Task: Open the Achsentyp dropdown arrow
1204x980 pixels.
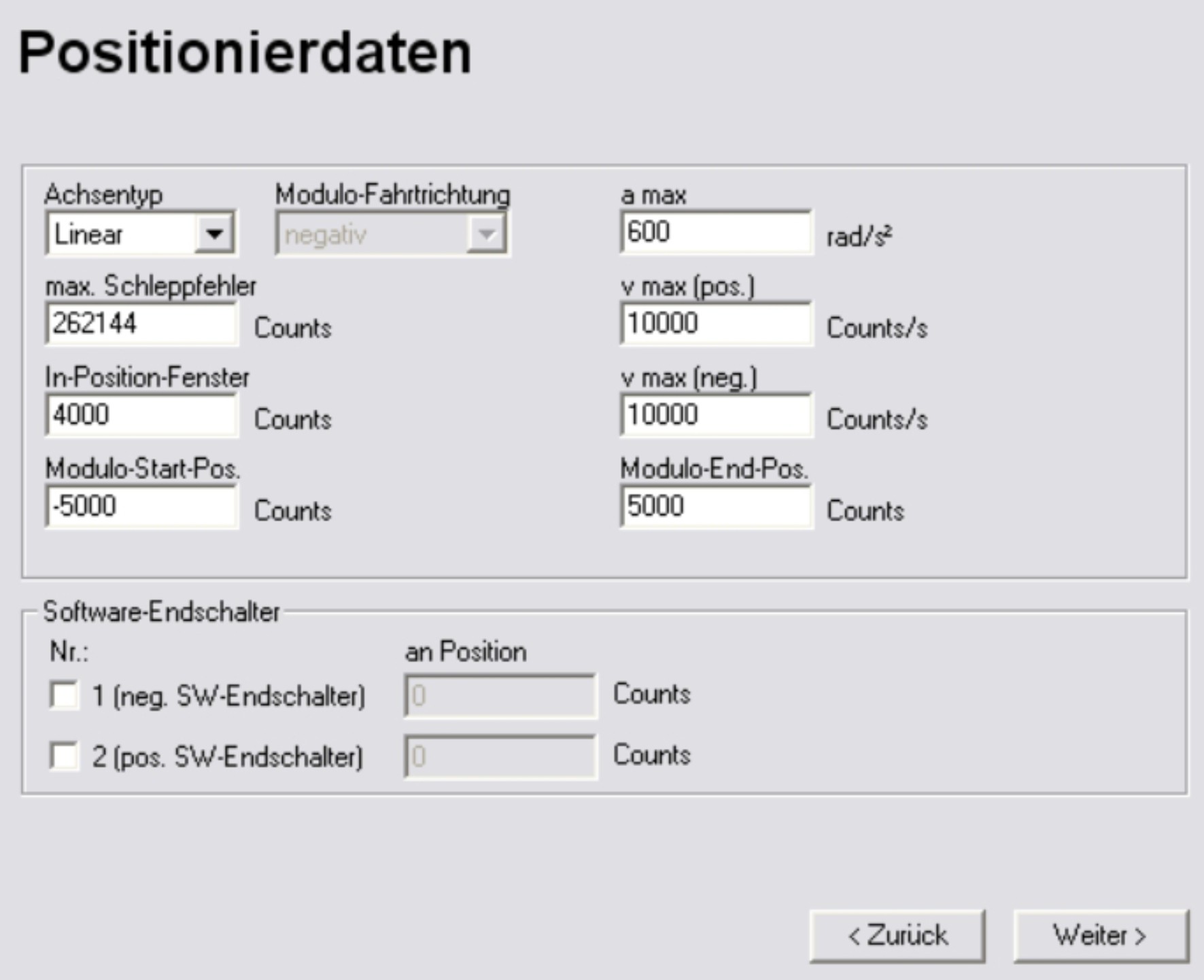Action: 214,234
